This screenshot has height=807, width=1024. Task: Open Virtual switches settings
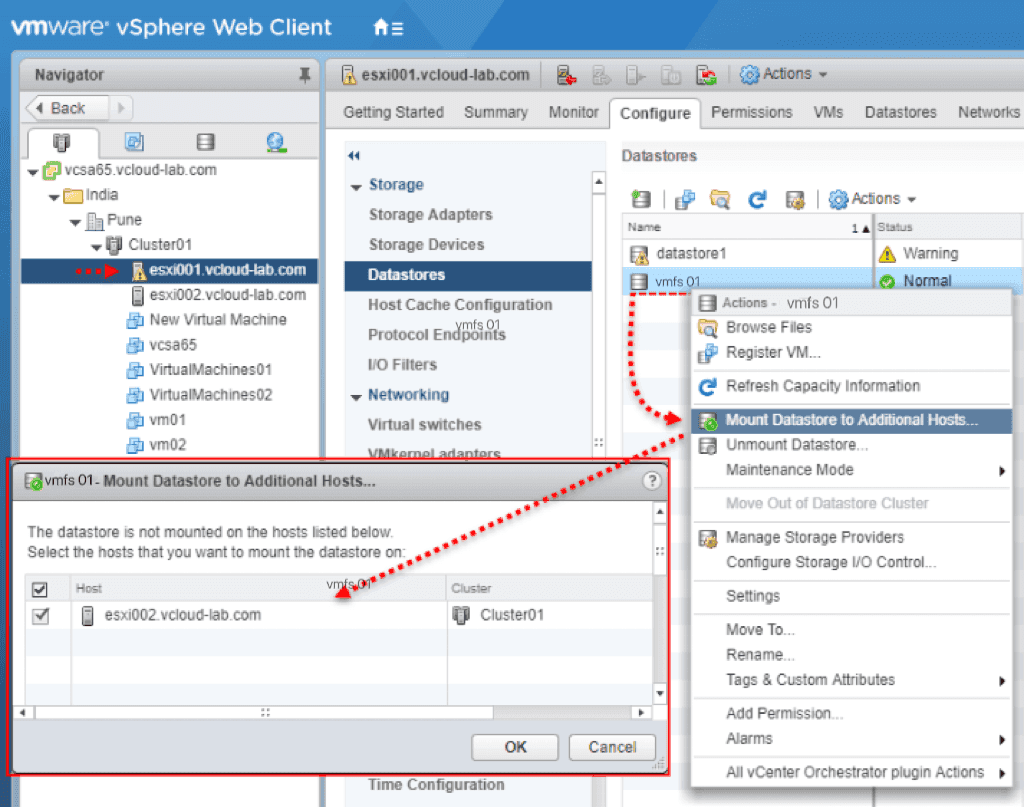pyautogui.click(x=424, y=425)
